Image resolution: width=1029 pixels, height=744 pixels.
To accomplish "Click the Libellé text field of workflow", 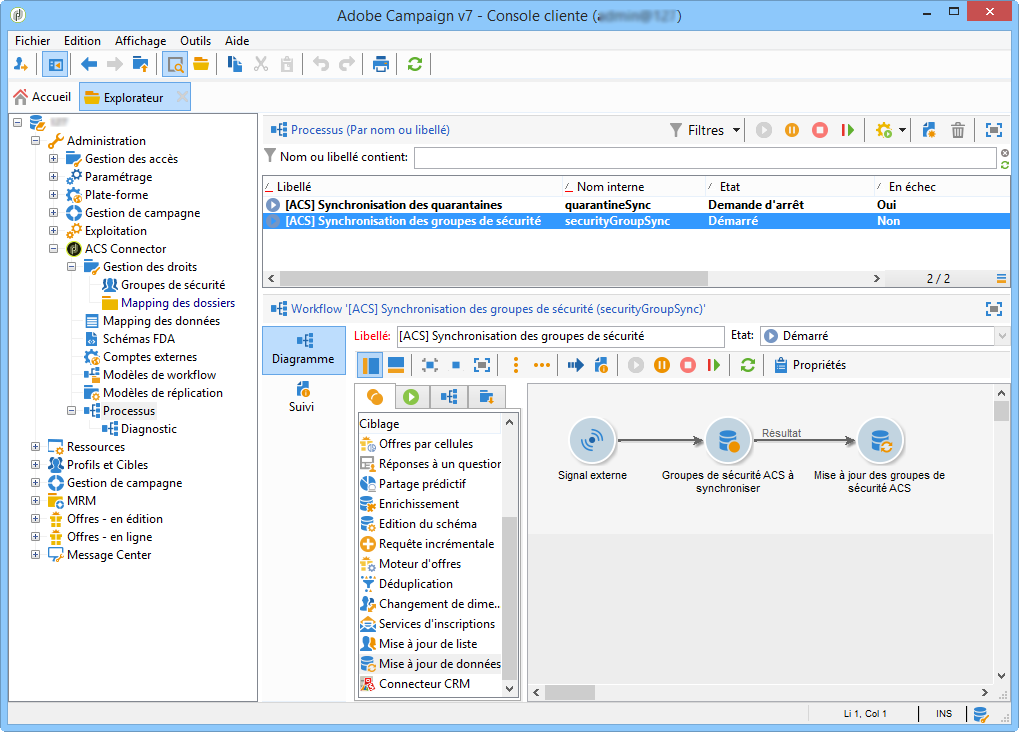I will click(560, 337).
